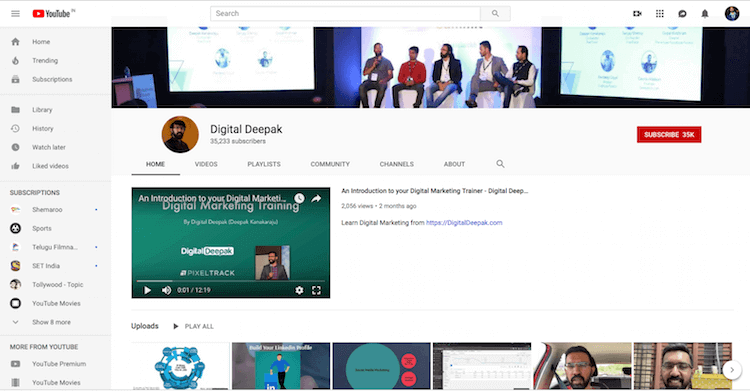Open the notifications bell
750x391 pixels.
705,13
